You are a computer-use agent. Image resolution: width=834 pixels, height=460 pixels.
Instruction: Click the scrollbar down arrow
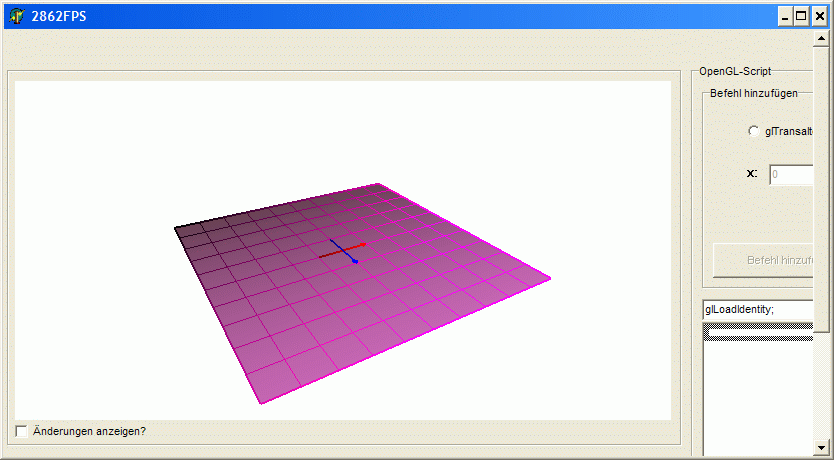tap(821, 447)
